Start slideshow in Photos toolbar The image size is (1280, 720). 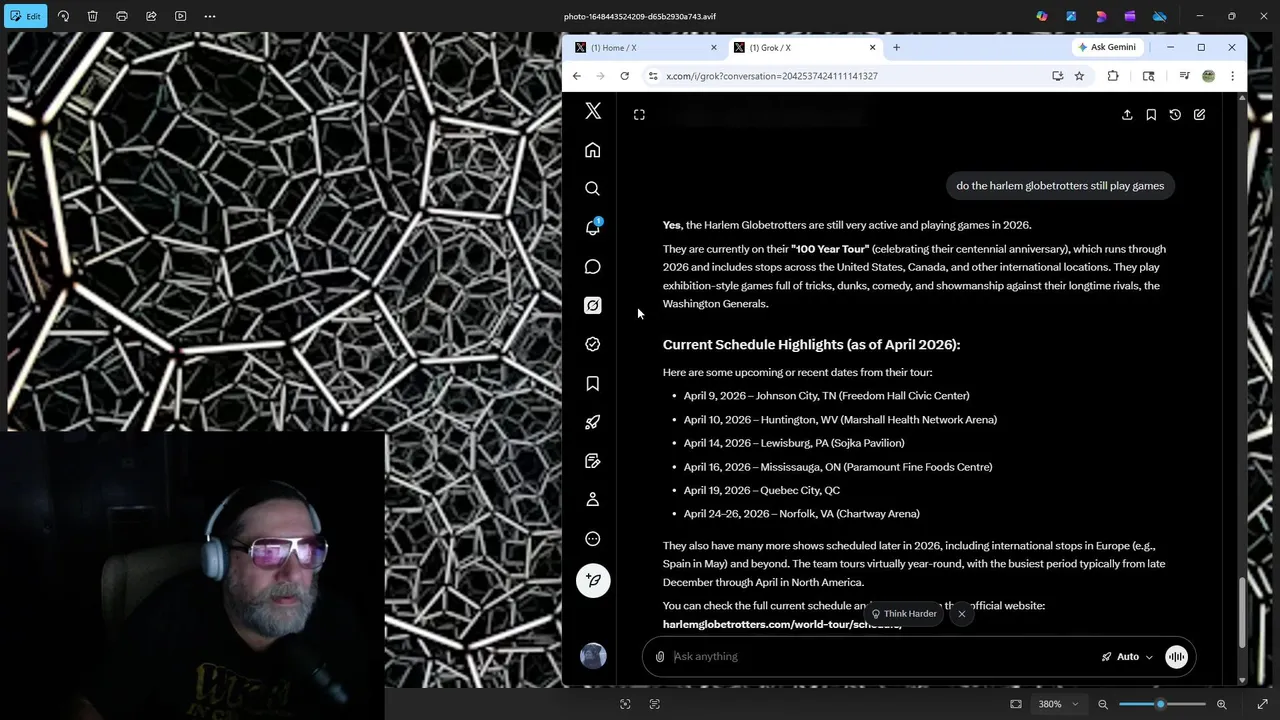tap(180, 16)
